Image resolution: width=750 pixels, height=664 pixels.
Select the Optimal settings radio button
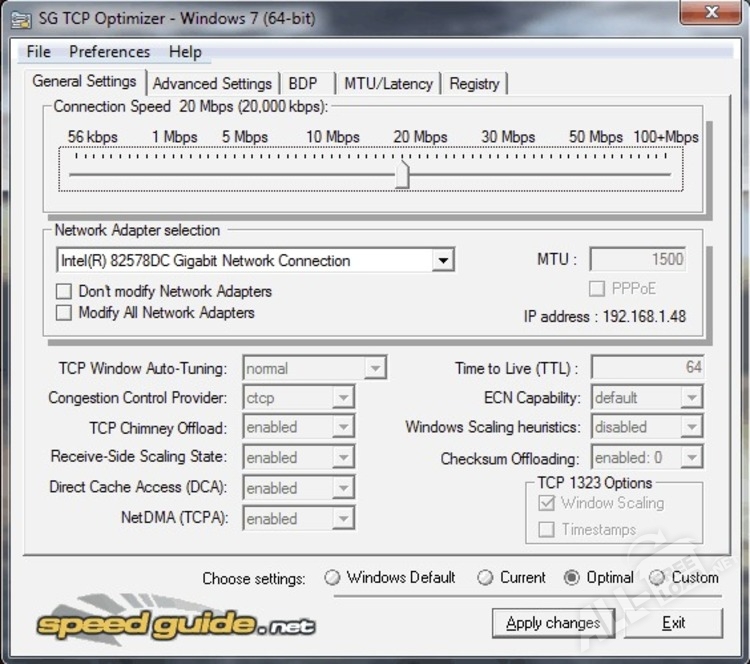572,578
